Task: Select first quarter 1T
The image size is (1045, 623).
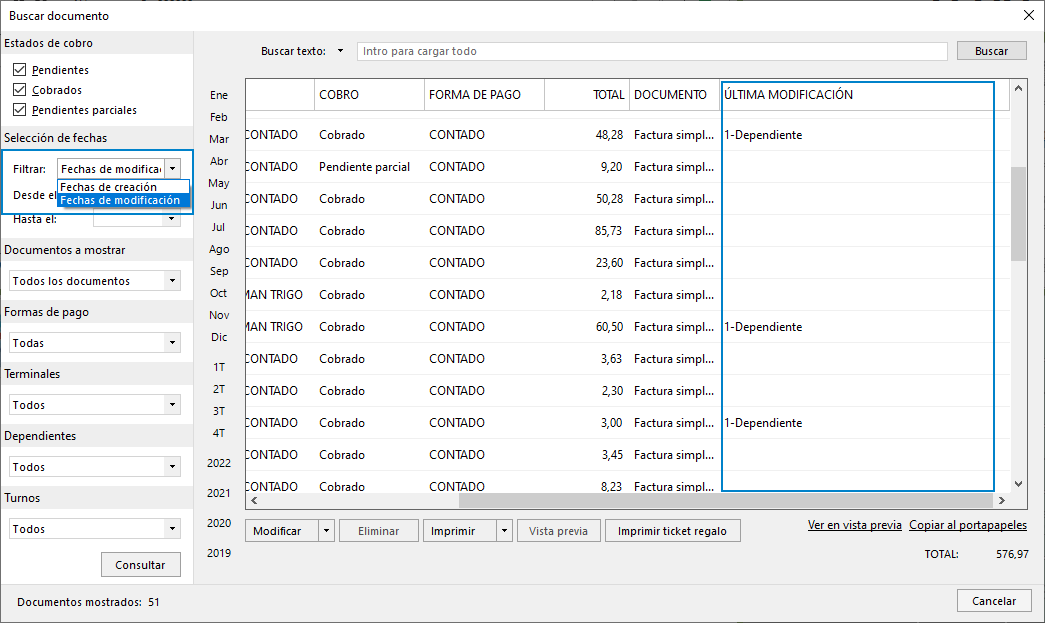Action: pos(219,366)
